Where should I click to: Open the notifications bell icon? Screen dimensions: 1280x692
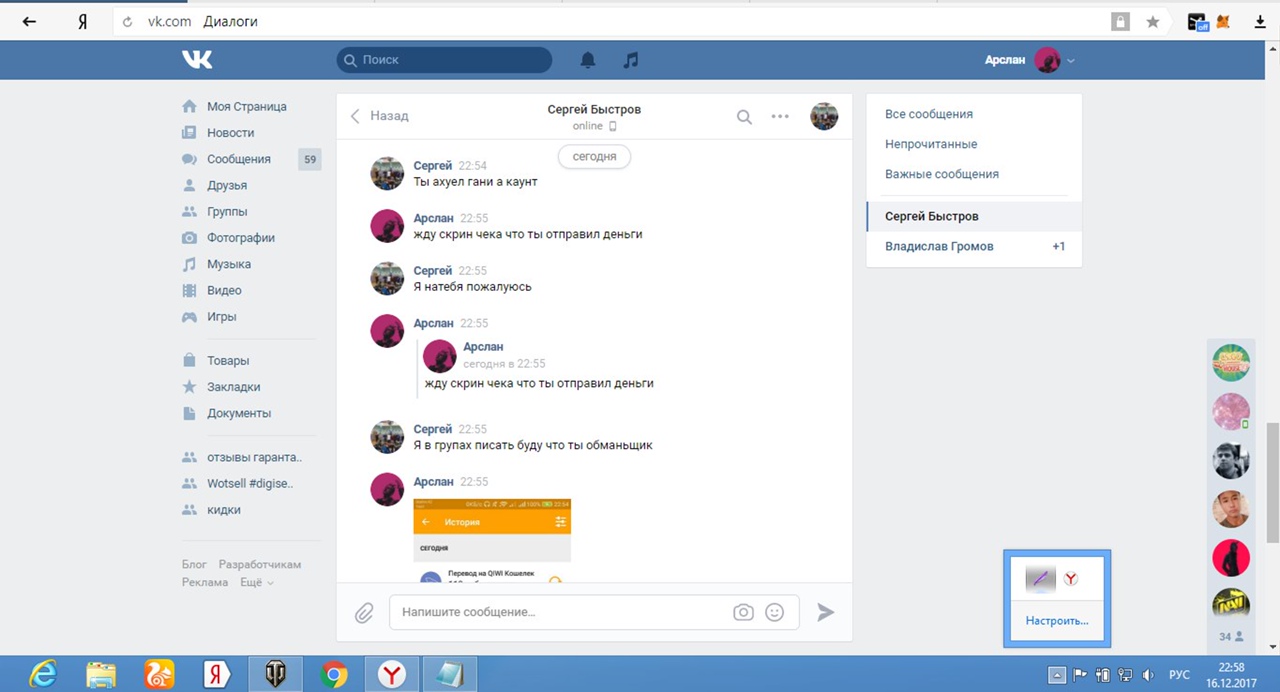(x=588, y=60)
